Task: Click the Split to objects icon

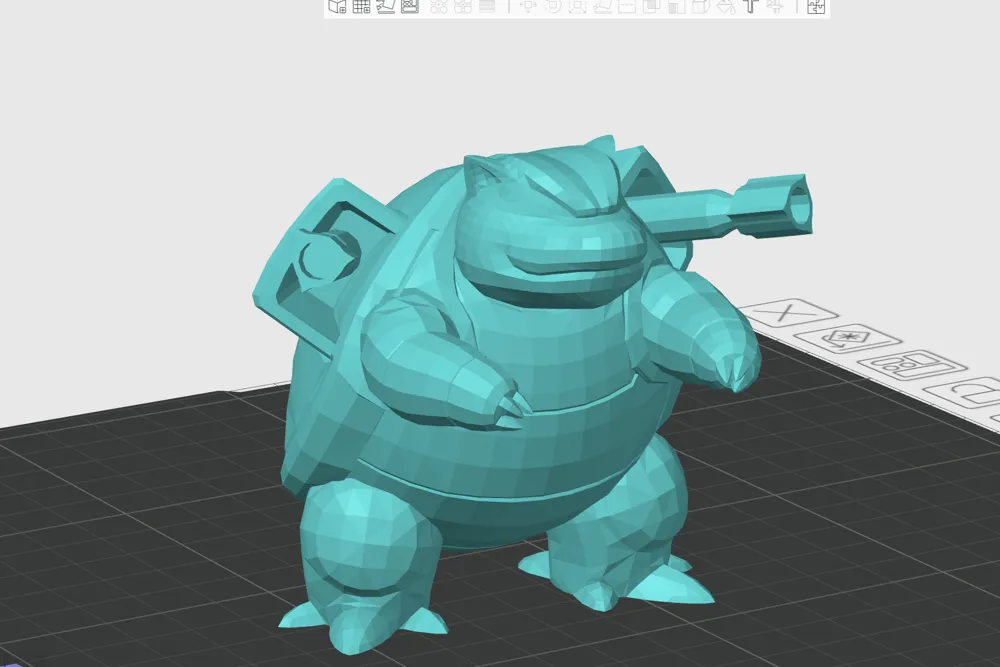Action: pyautogui.click(x=439, y=6)
